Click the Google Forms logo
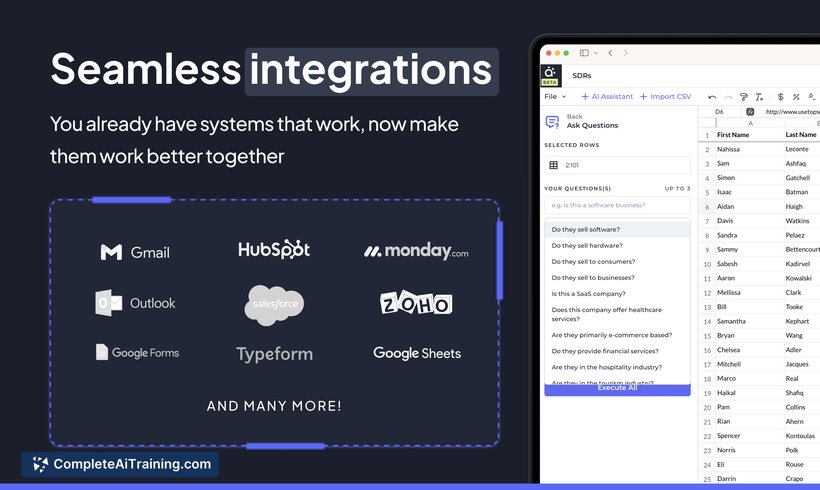This screenshot has height=490, width=820. pyautogui.click(x=138, y=352)
